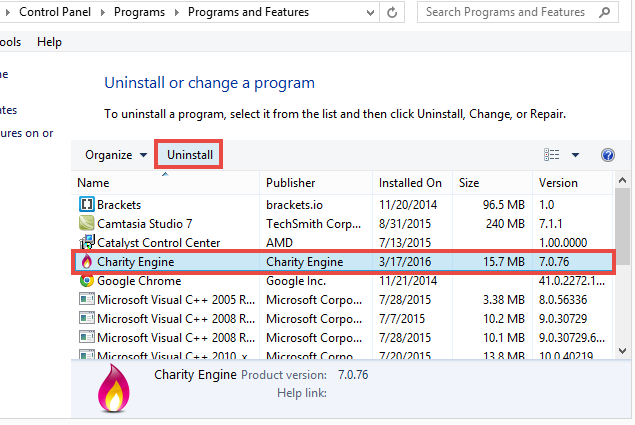Select the Charity Engine program name

click(x=136, y=262)
